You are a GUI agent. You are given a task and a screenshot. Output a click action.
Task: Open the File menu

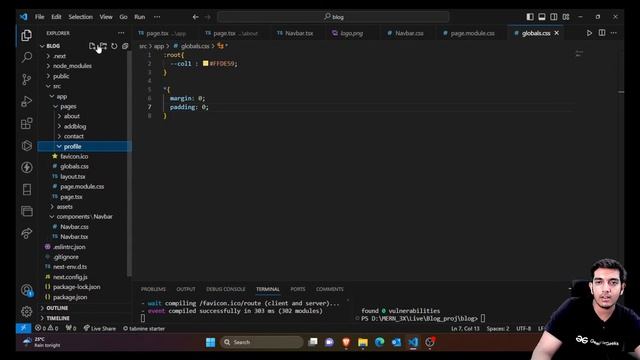(40, 17)
